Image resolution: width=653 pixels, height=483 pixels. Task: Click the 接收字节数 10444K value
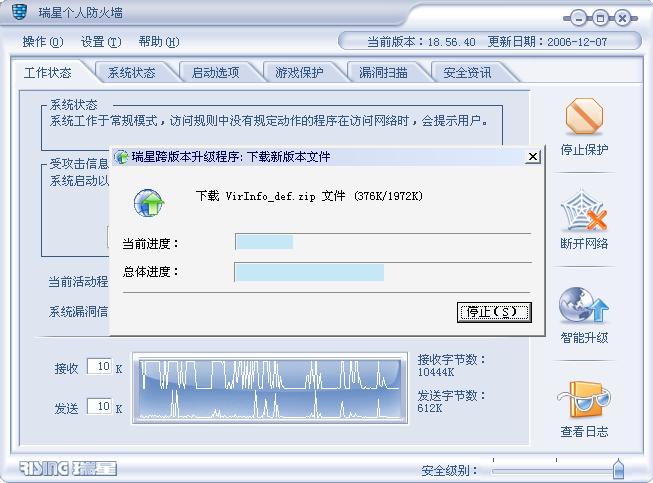[x=436, y=372]
